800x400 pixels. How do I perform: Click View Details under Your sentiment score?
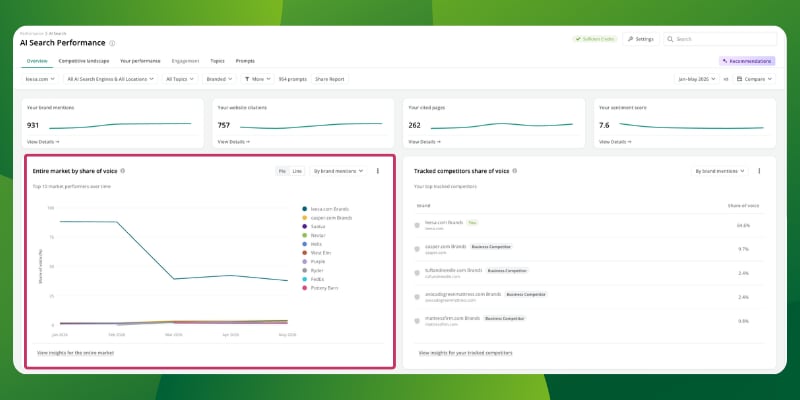pos(615,142)
